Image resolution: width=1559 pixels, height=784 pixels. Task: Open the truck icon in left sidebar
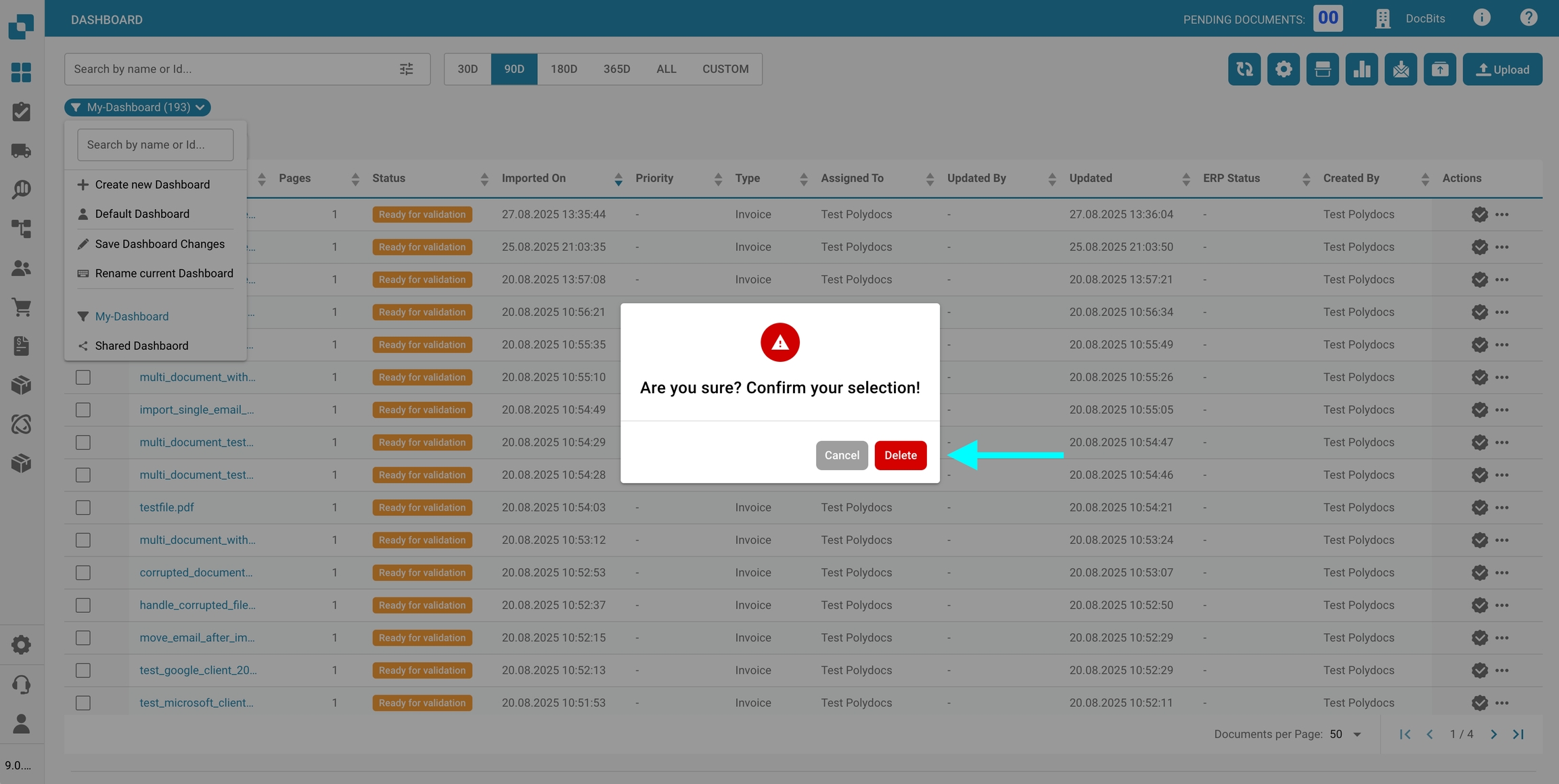tap(21, 150)
